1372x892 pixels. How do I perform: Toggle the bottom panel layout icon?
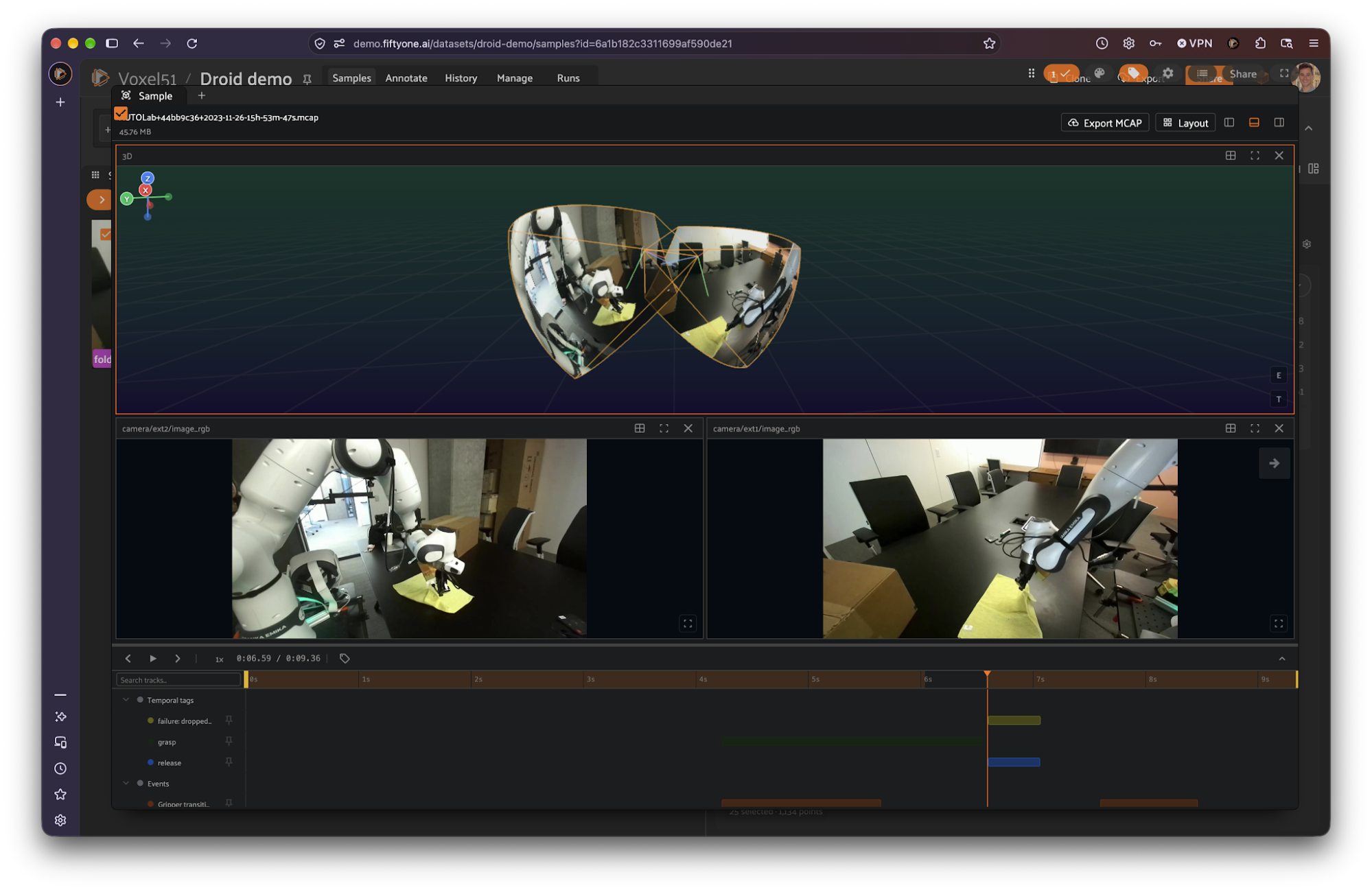coord(1253,122)
